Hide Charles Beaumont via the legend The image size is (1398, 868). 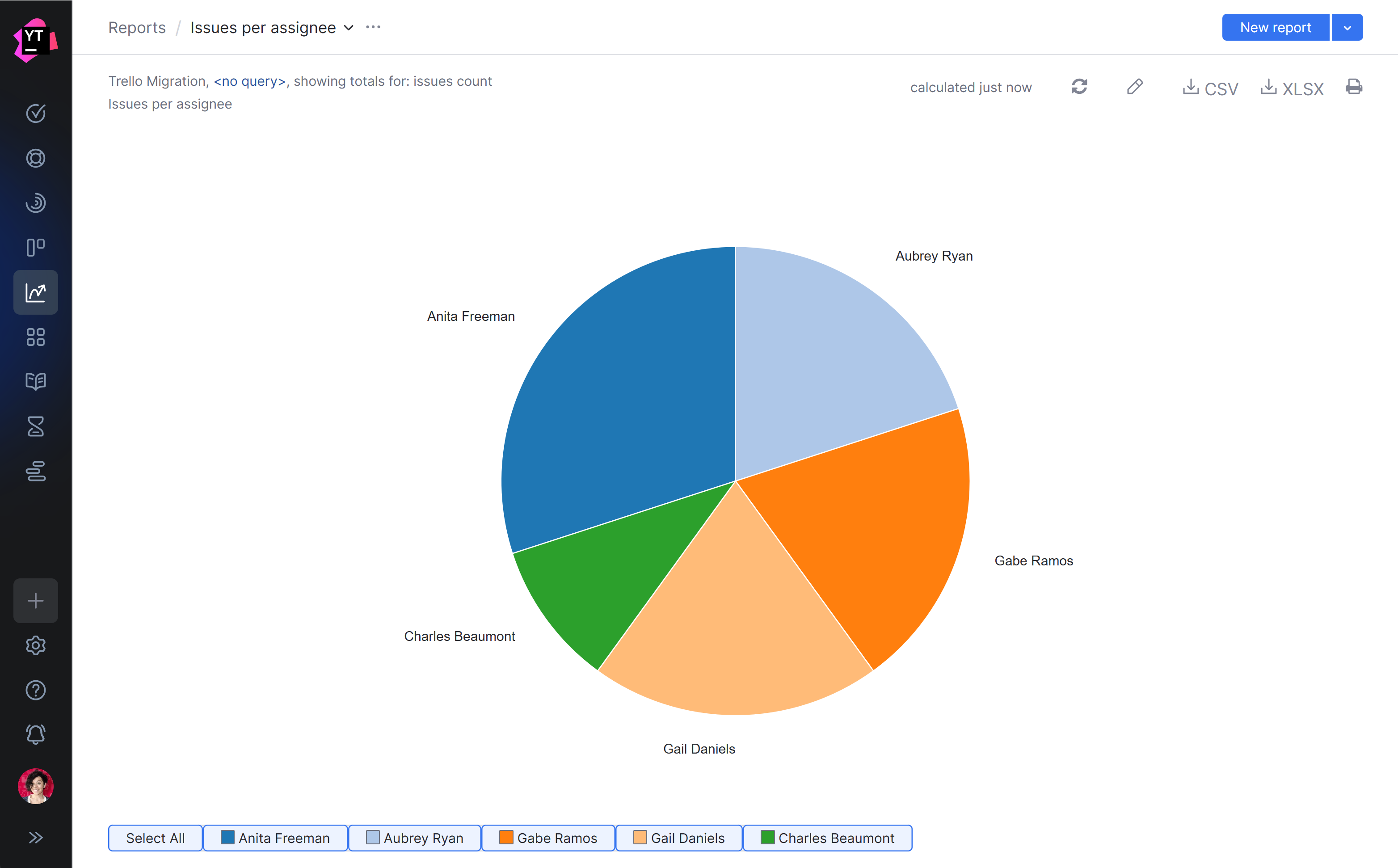coord(827,838)
